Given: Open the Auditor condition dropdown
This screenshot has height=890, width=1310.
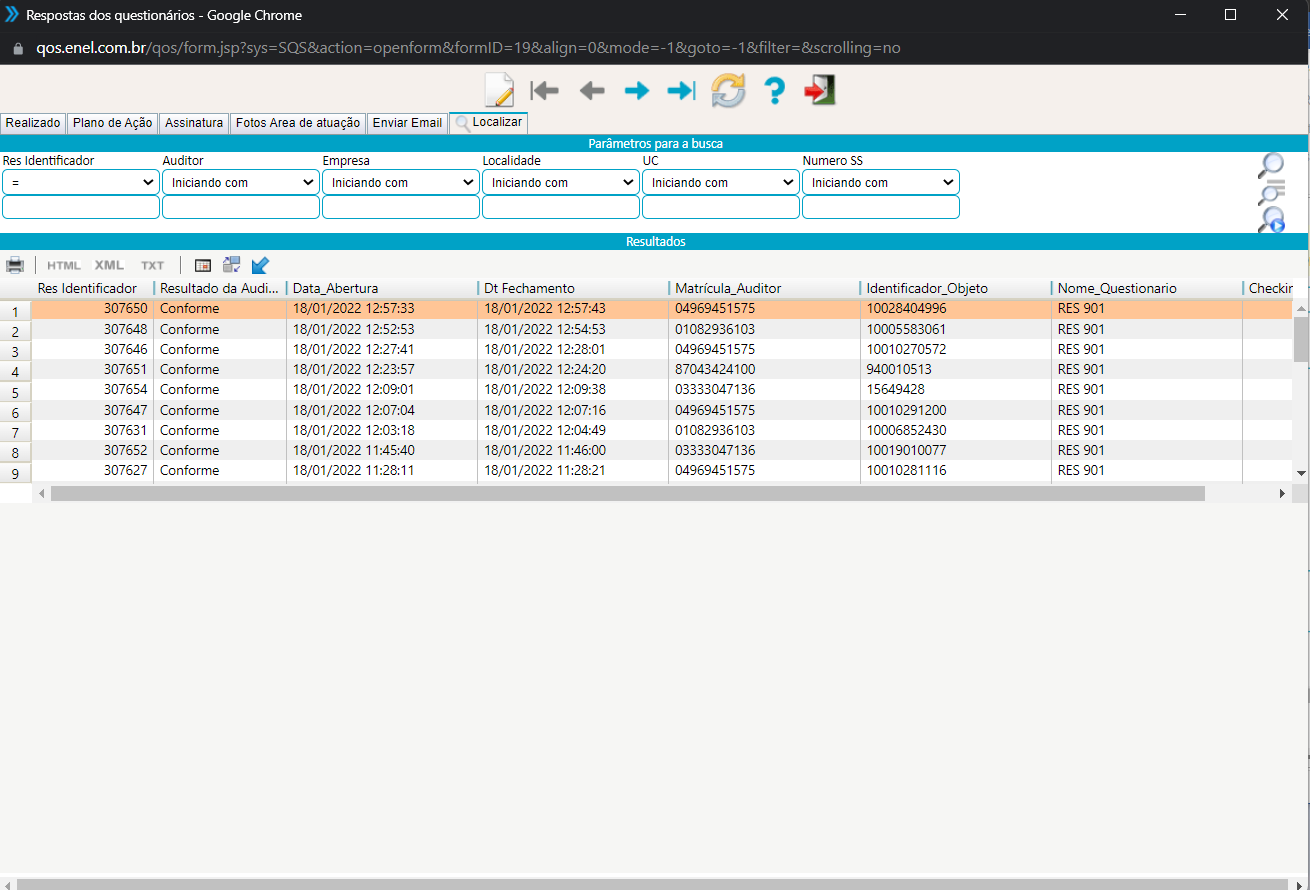Looking at the screenshot, I should tap(240, 182).
